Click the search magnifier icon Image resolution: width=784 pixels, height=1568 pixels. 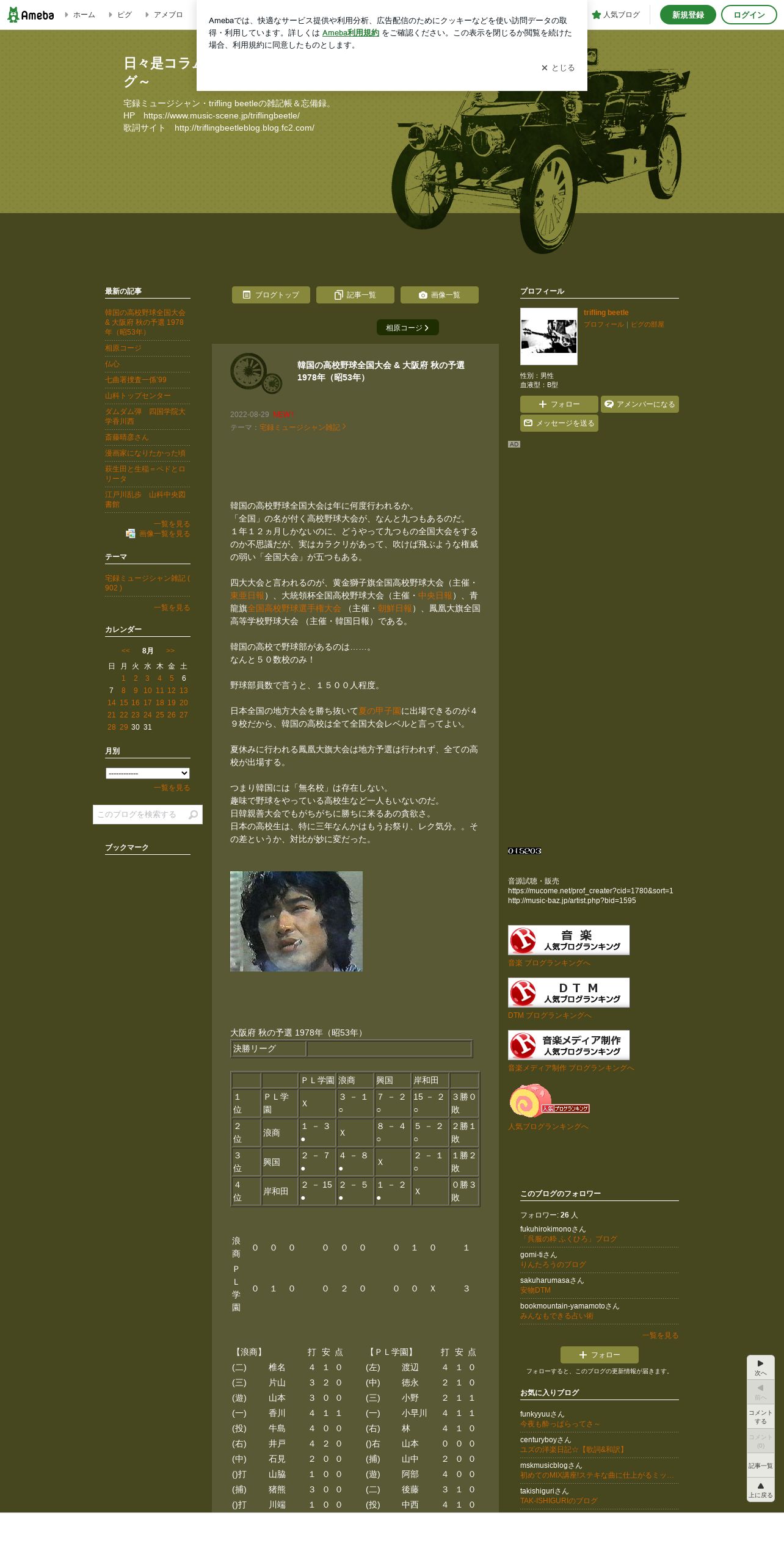click(194, 815)
